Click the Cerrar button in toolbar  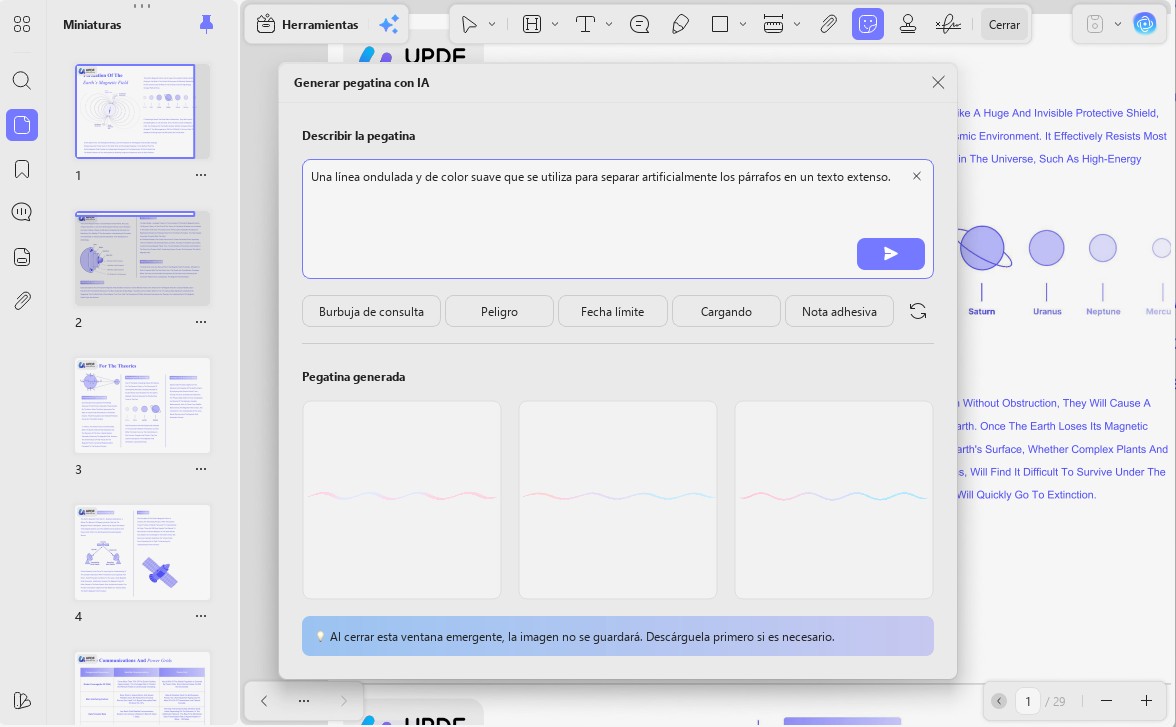[x=1004, y=25]
